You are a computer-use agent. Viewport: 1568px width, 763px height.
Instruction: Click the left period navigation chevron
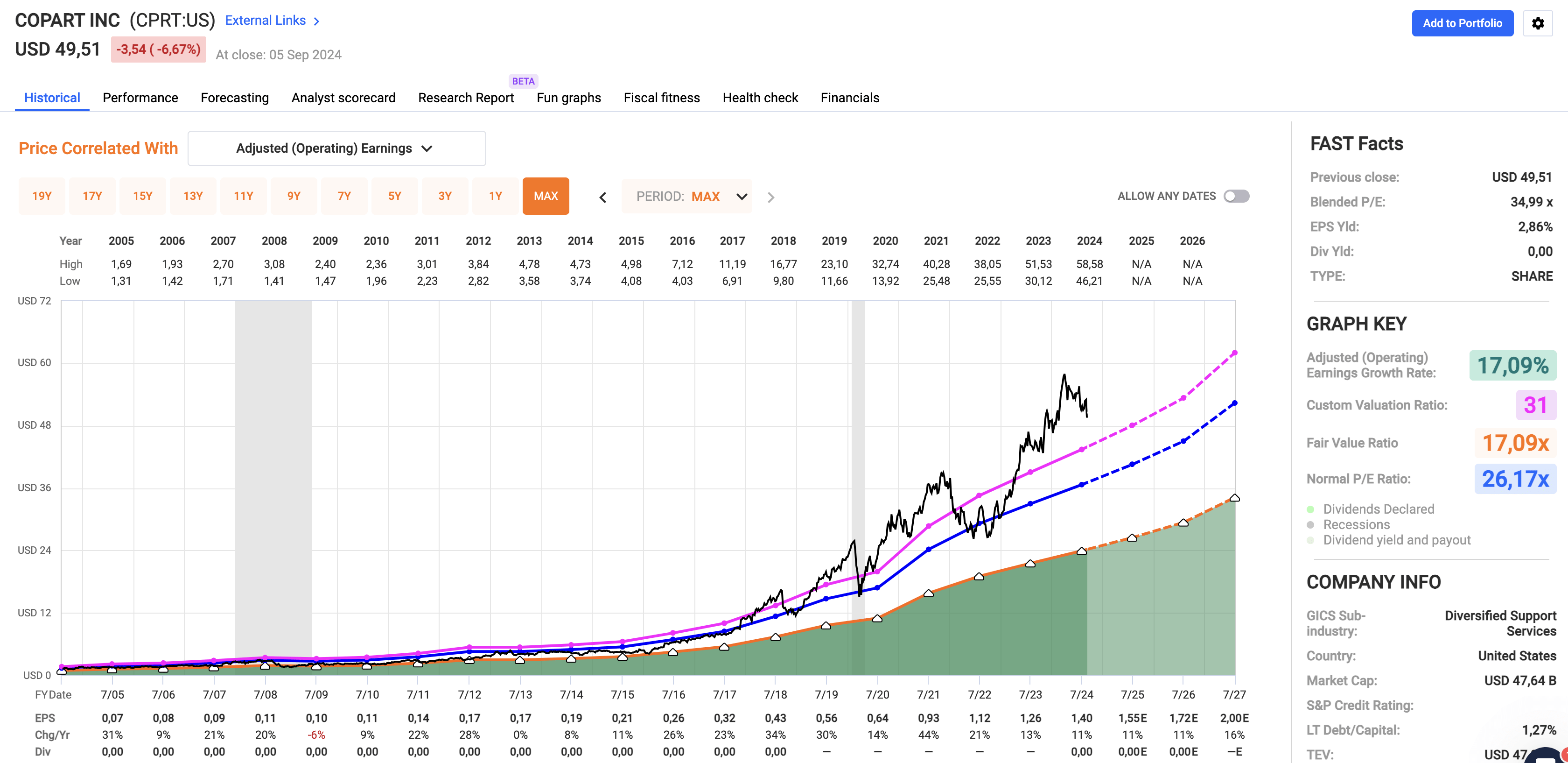(602, 197)
